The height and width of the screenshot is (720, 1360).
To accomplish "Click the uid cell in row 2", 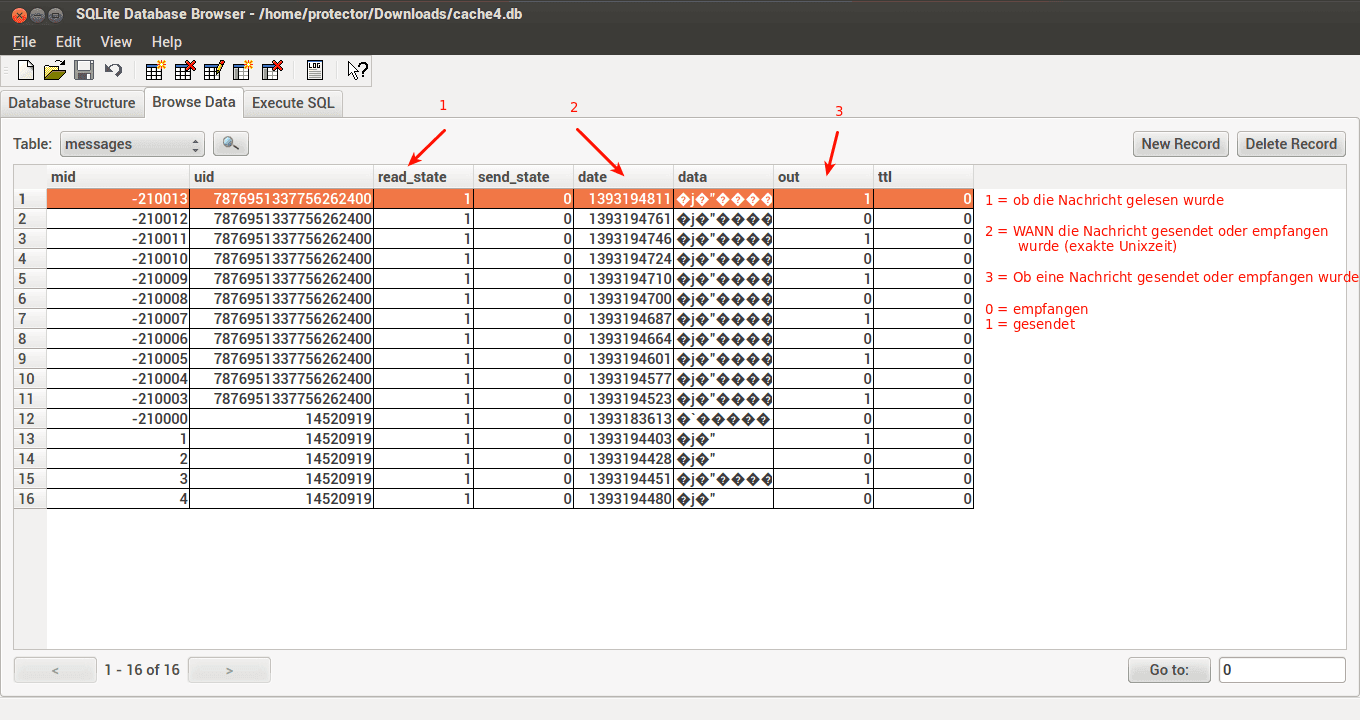I will pyautogui.click(x=282, y=219).
